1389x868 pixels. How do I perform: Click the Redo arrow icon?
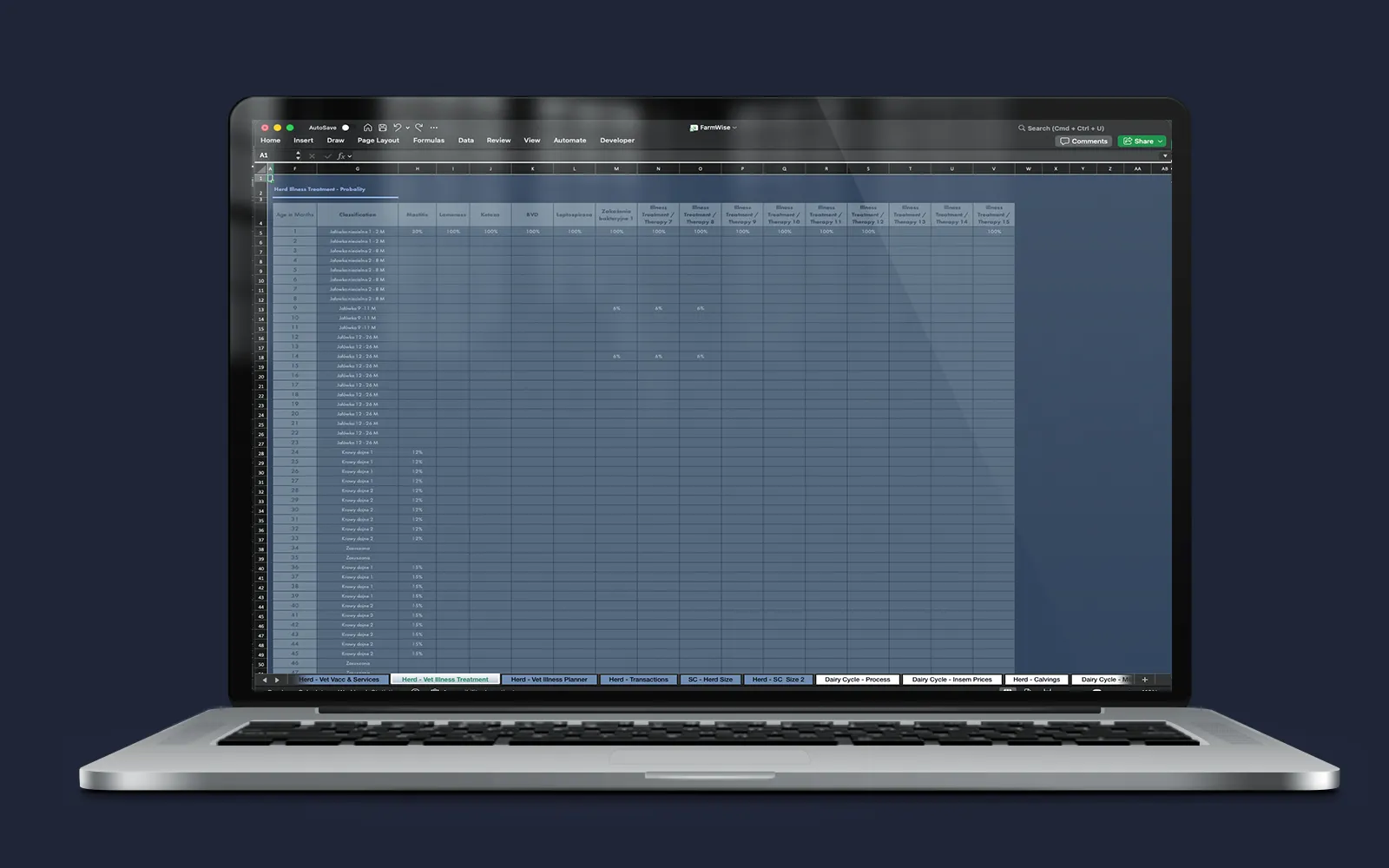[x=419, y=128]
